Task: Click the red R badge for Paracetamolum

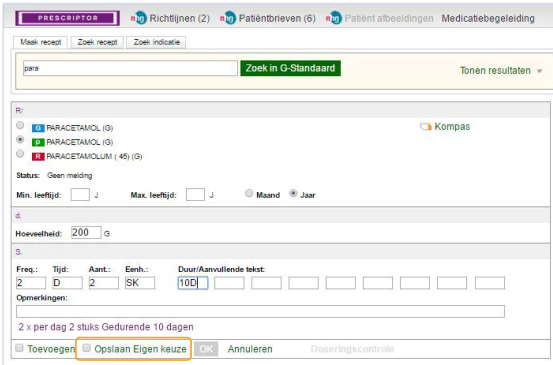Action: 38,157
